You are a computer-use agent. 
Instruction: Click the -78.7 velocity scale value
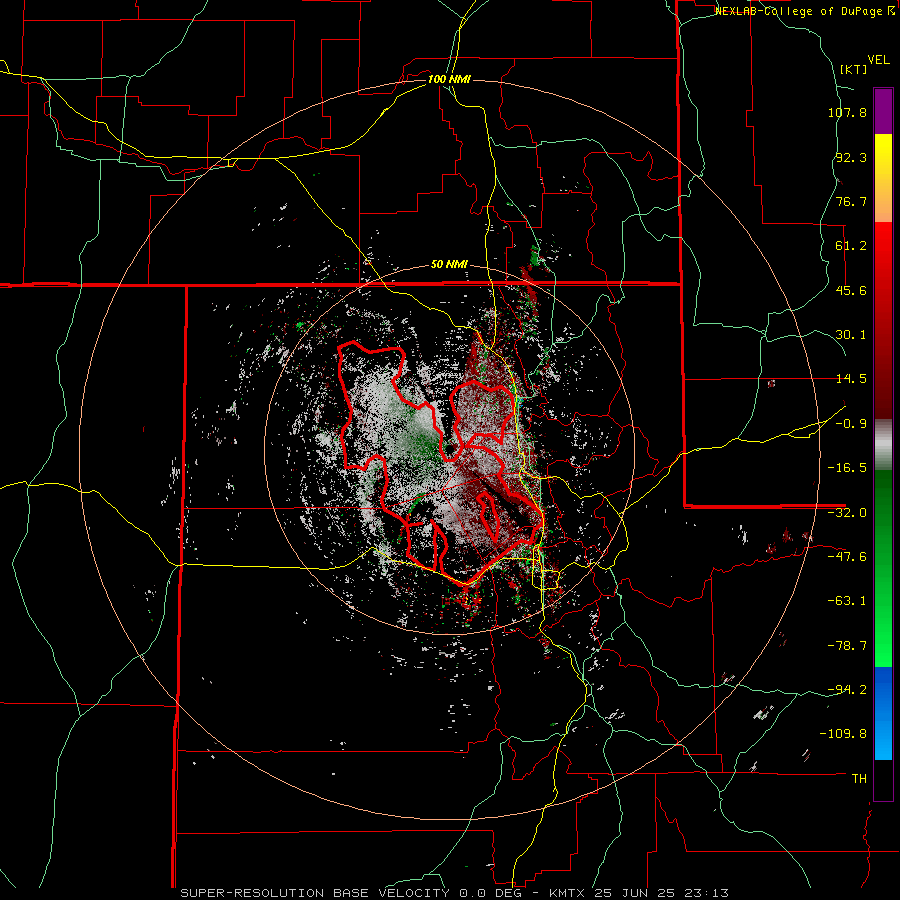(x=847, y=646)
